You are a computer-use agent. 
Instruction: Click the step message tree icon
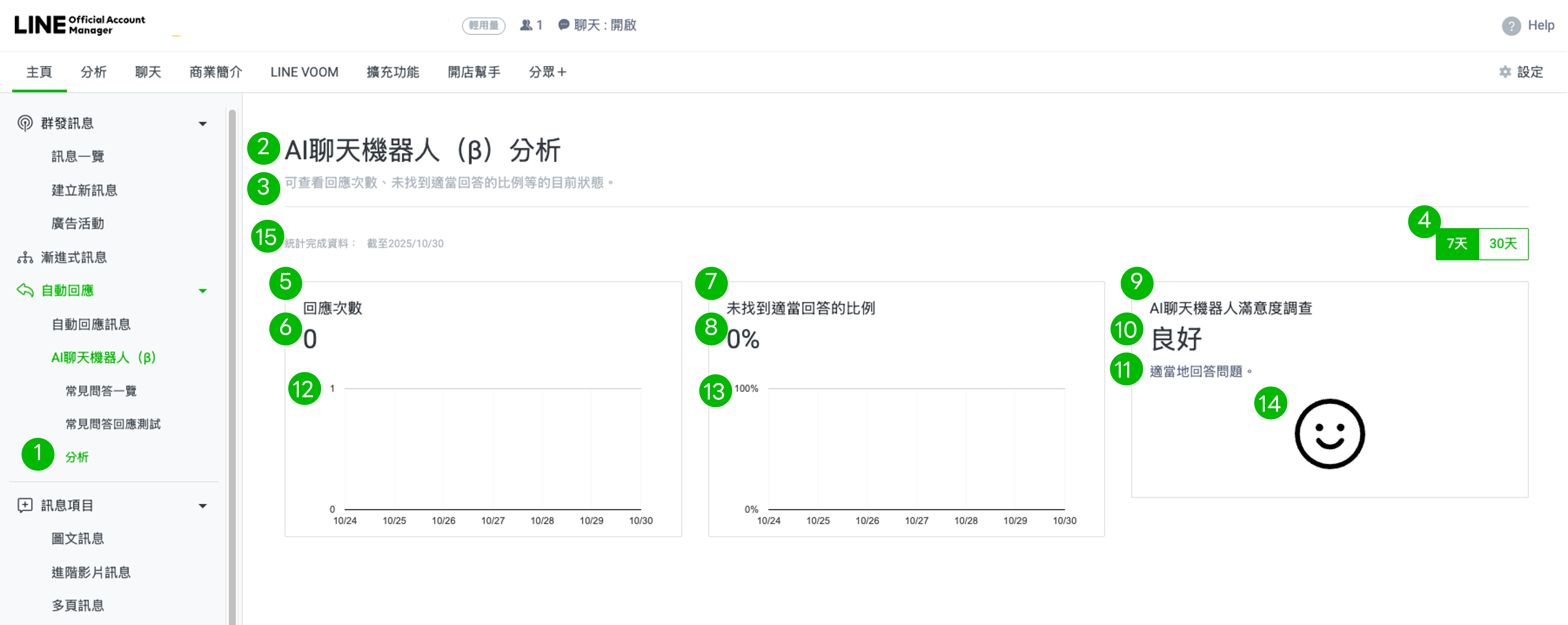point(25,258)
